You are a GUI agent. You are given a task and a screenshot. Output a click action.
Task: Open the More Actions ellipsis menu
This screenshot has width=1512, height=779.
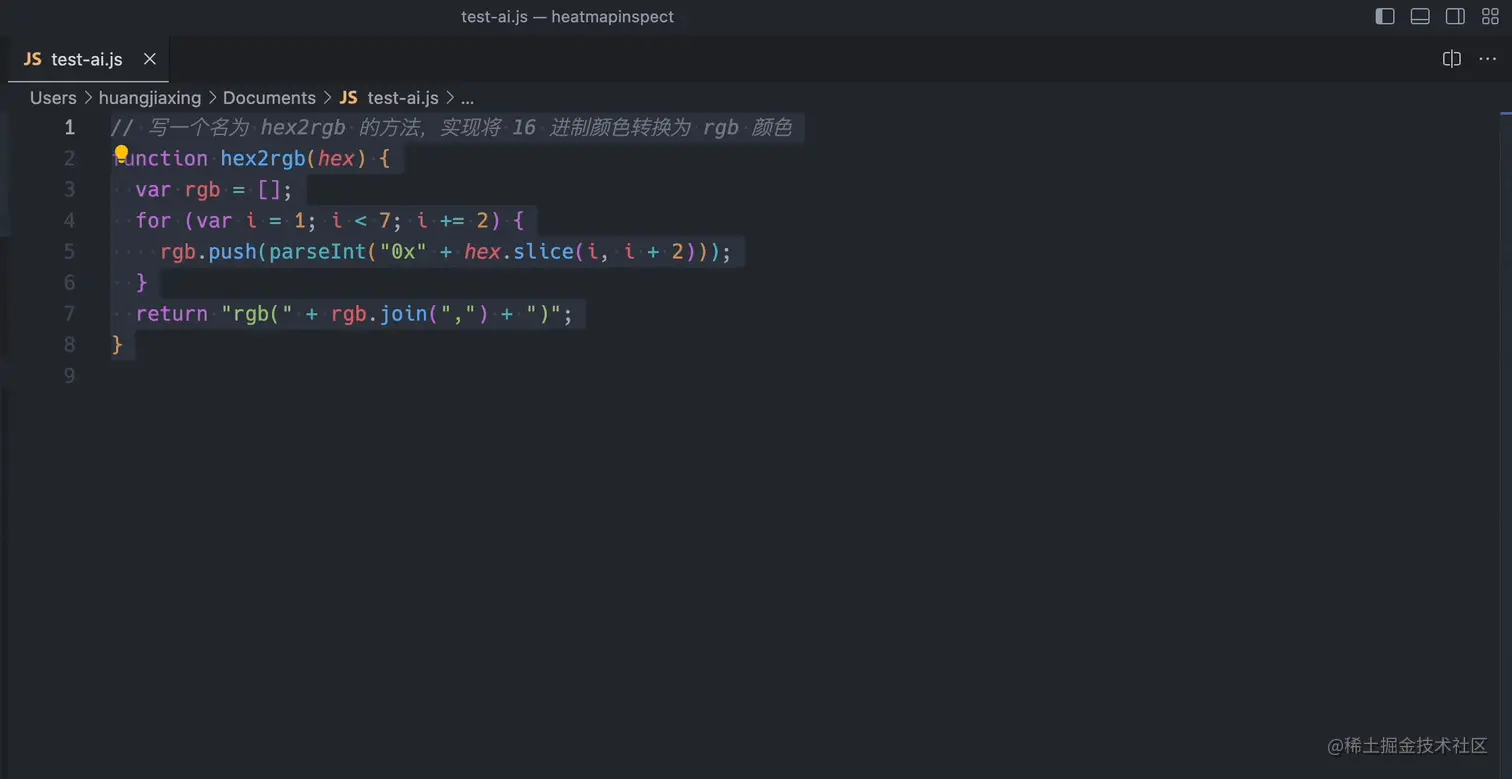[1488, 59]
